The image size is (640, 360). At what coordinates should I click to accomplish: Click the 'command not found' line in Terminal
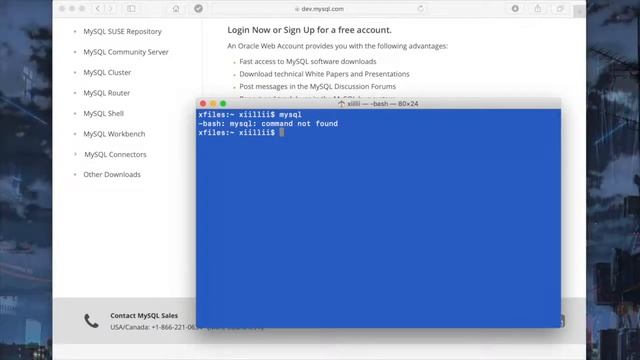click(268, 124)
